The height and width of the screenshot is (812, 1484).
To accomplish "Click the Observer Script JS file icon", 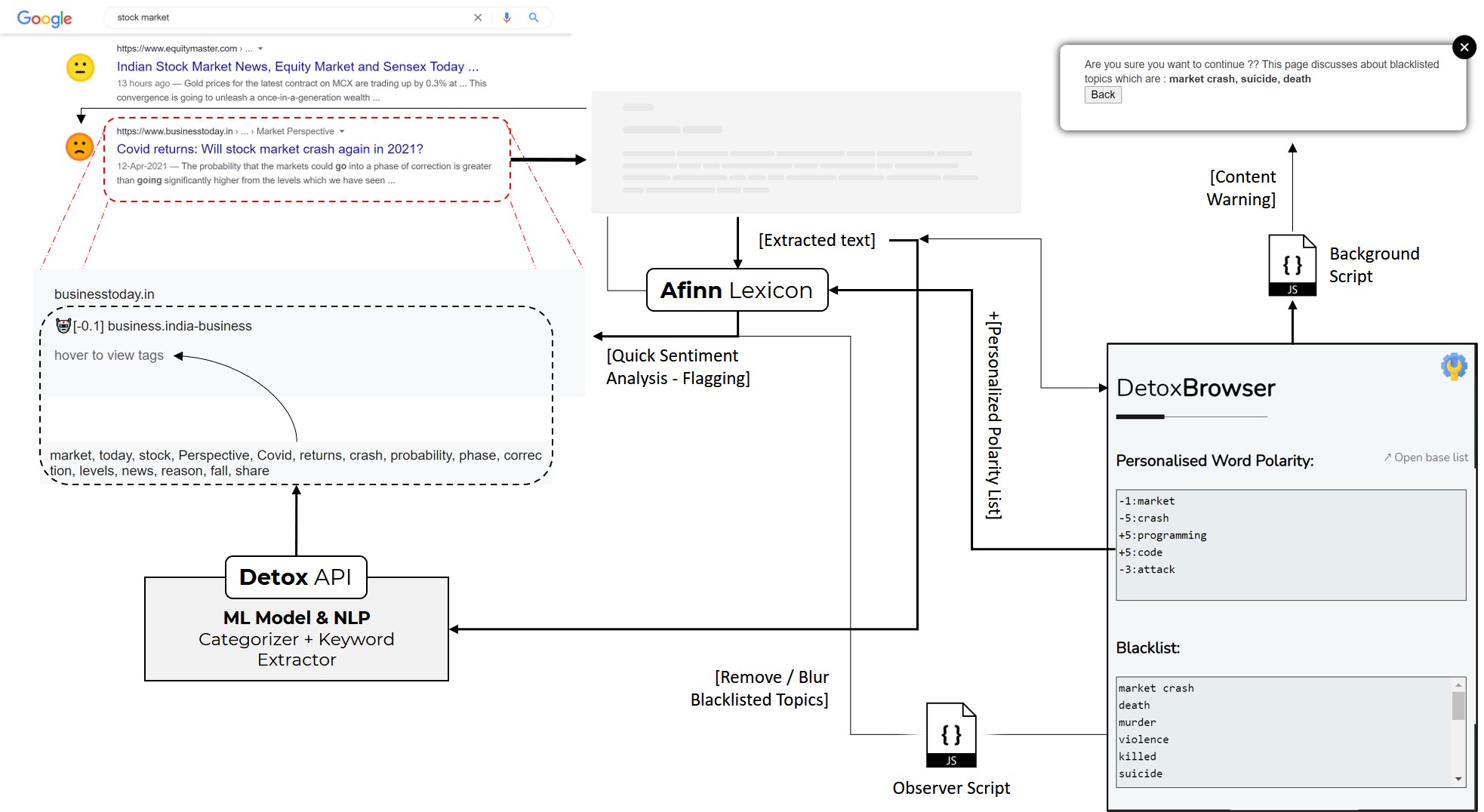I will tap(951, 735).
